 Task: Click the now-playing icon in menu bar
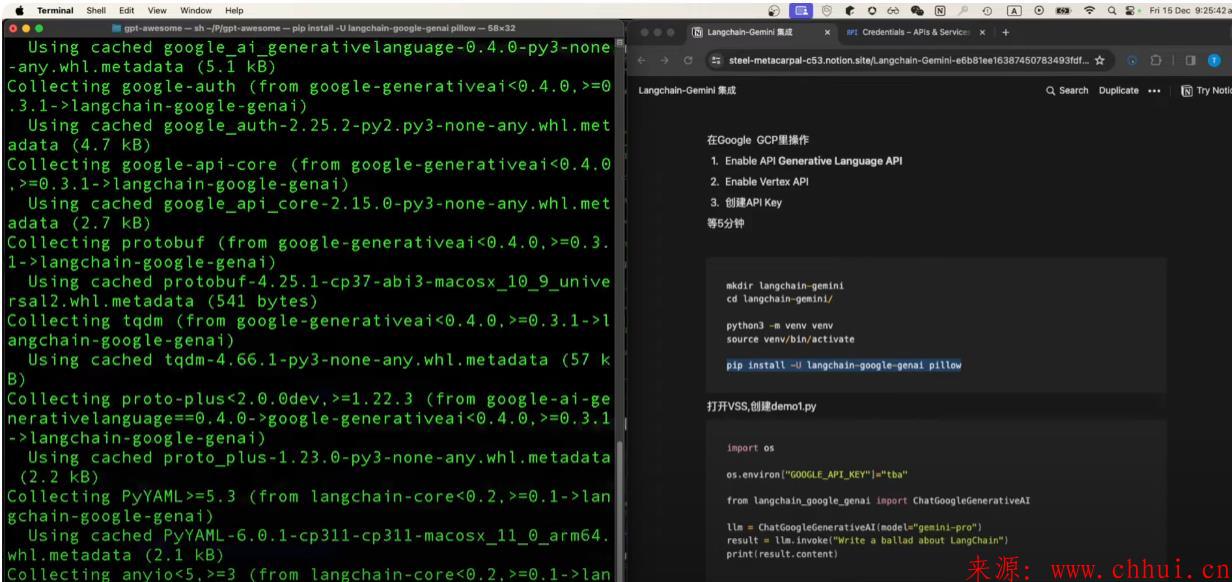(x=1041, y=10)
